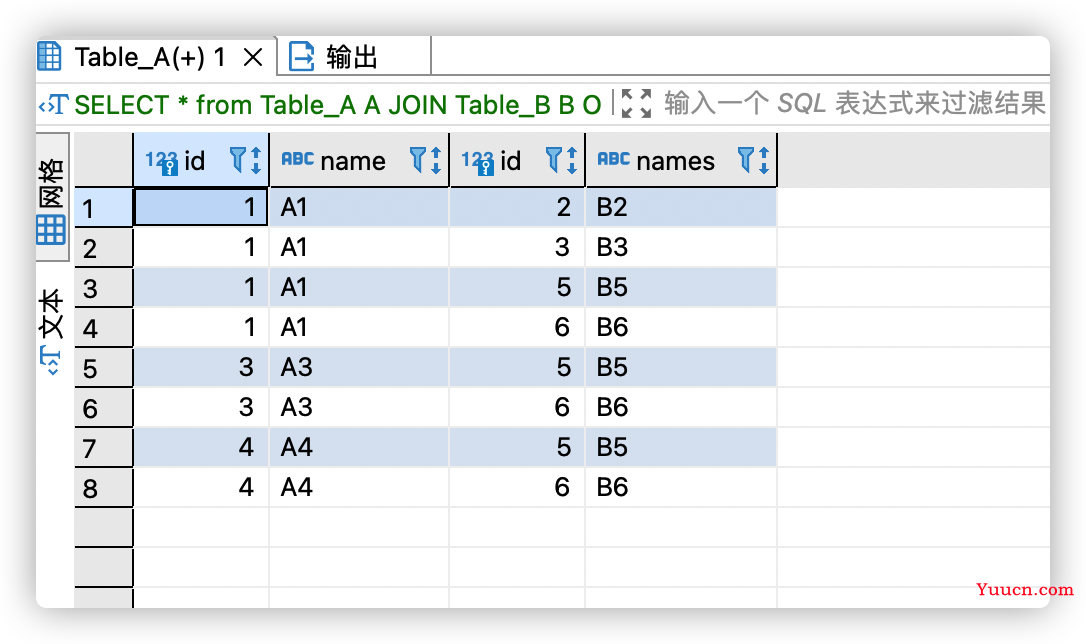Select row number 4 header

pyautogui.click(x=103, y=328)
